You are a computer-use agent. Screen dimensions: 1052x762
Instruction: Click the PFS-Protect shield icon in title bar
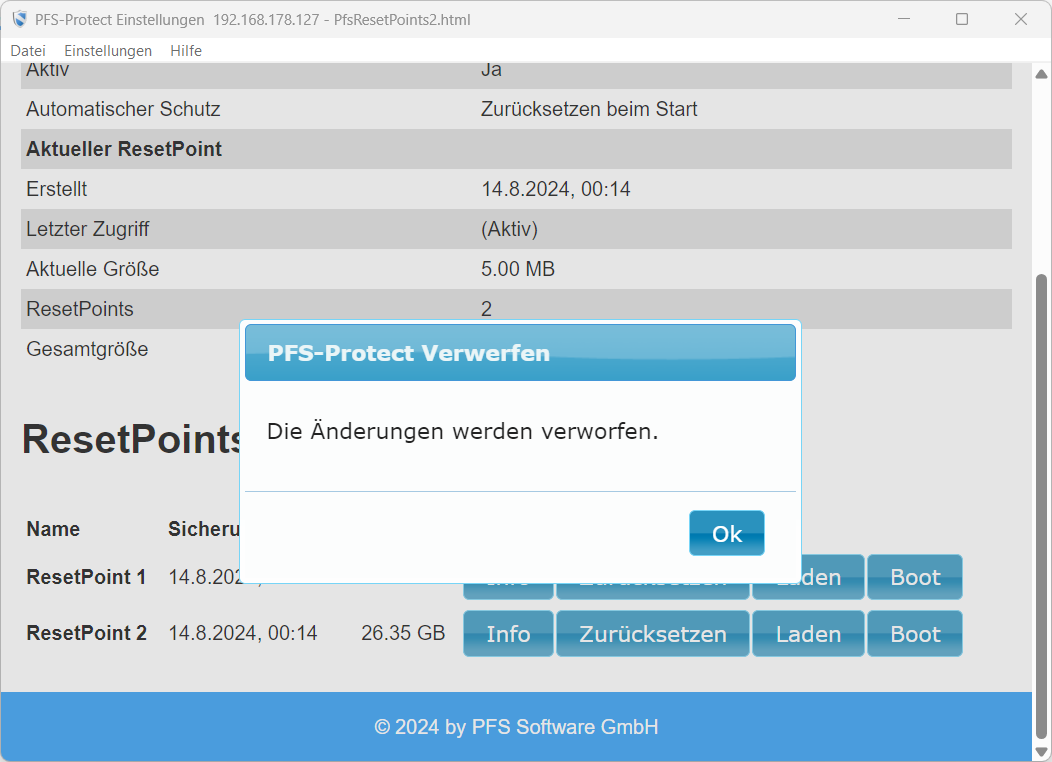[x=19, y=19]
